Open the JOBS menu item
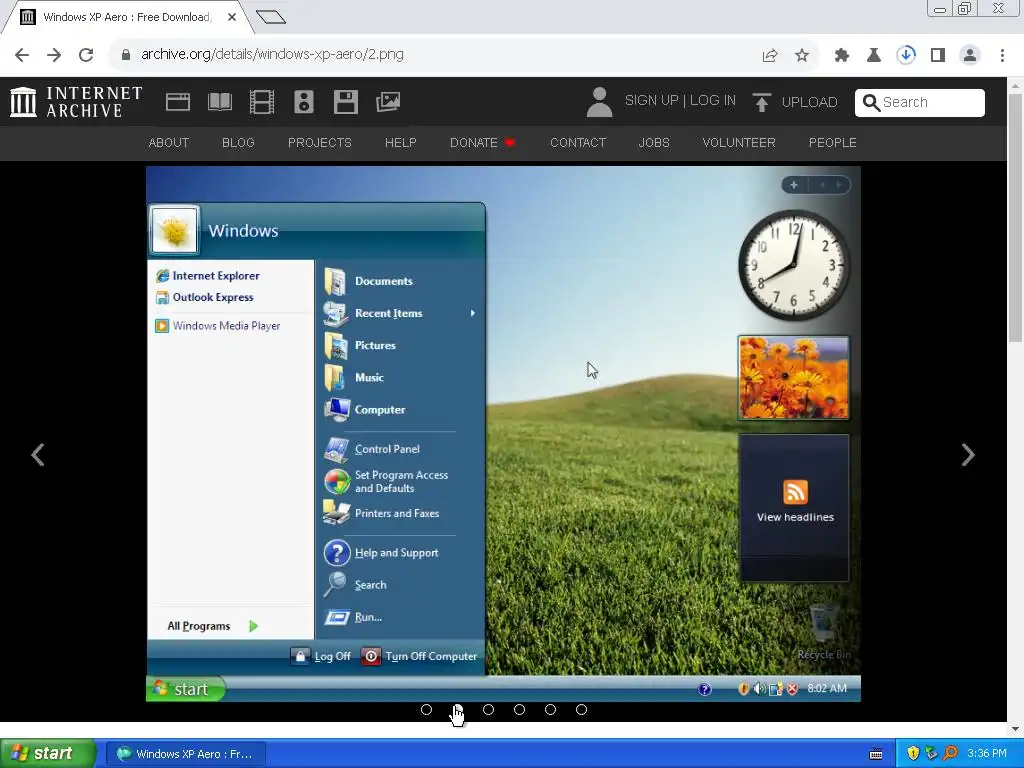 click(x=654, y=142)
